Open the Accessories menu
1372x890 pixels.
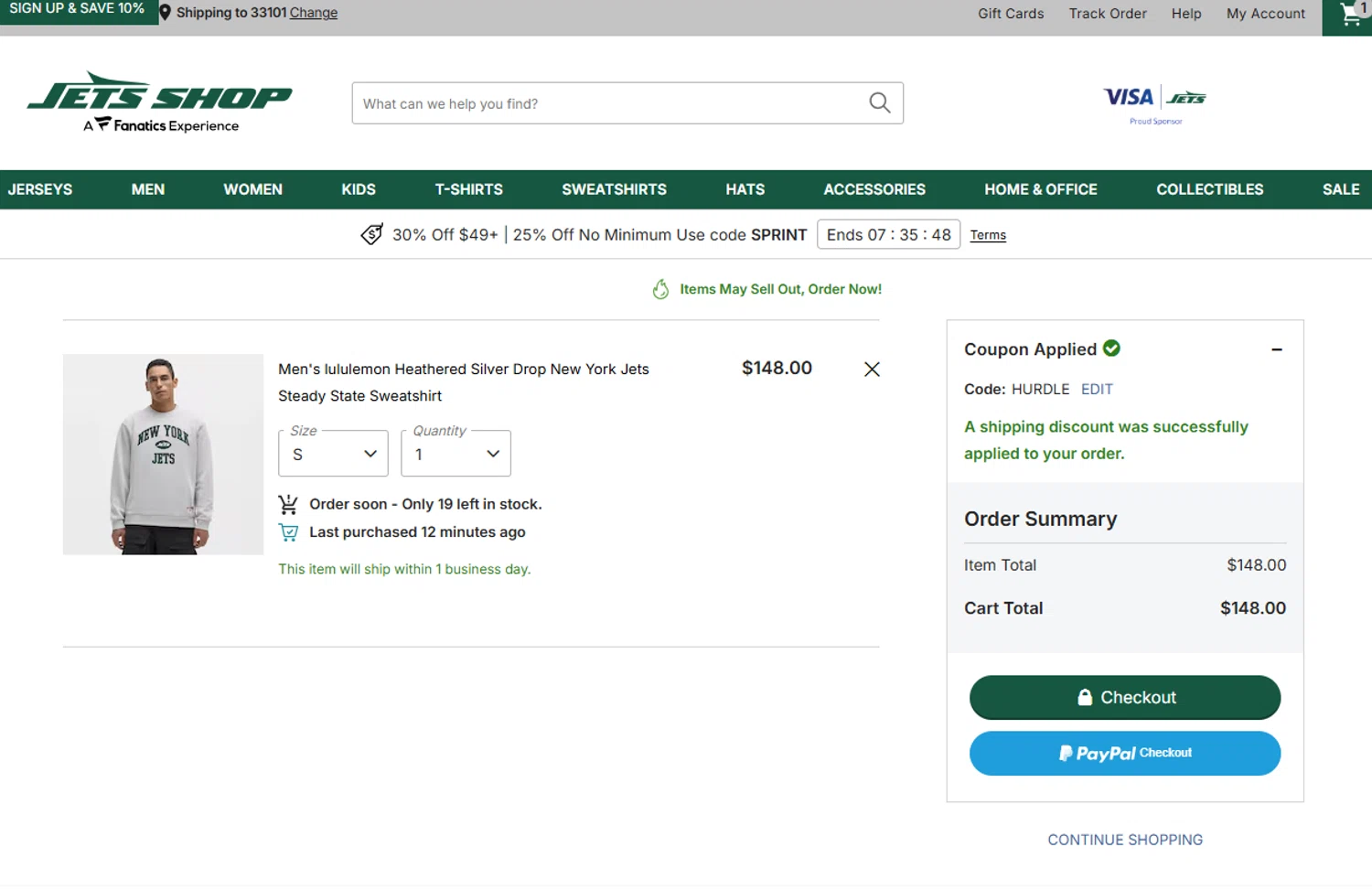[874, 189]
